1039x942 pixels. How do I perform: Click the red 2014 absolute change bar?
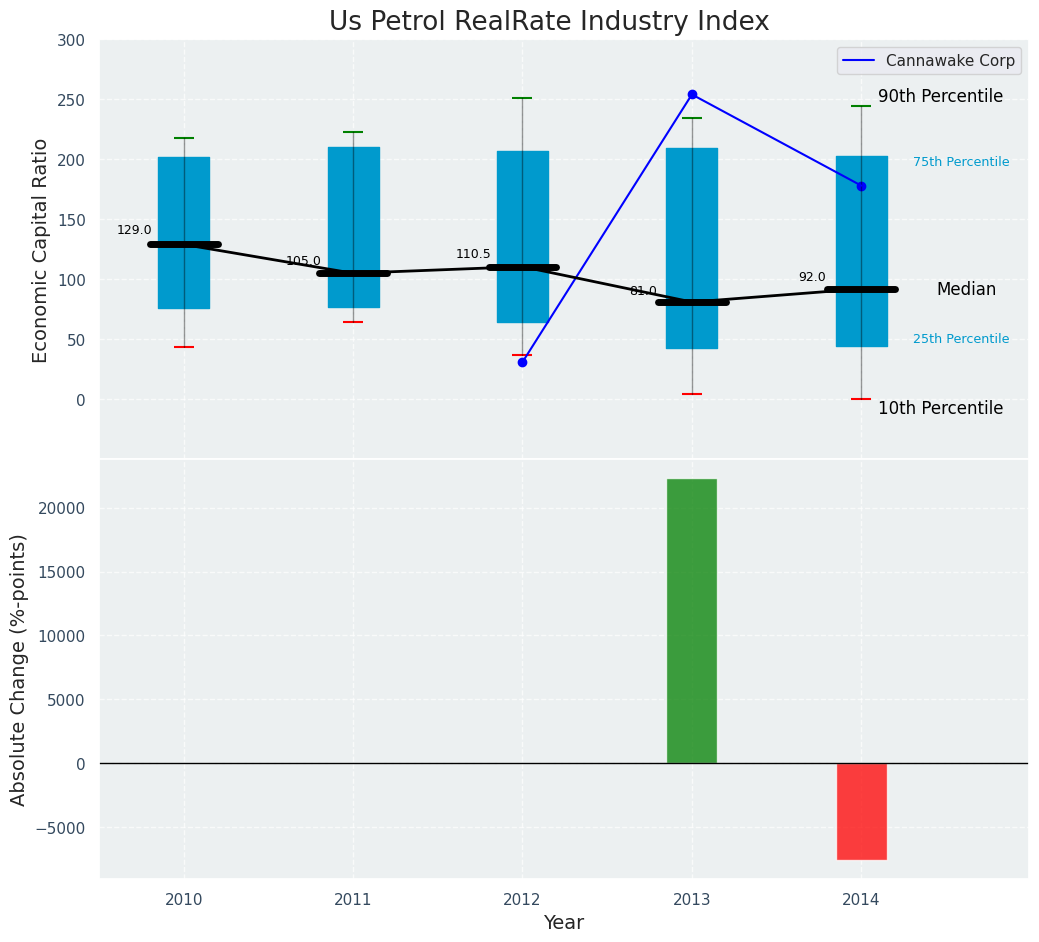tap(861, 811)
